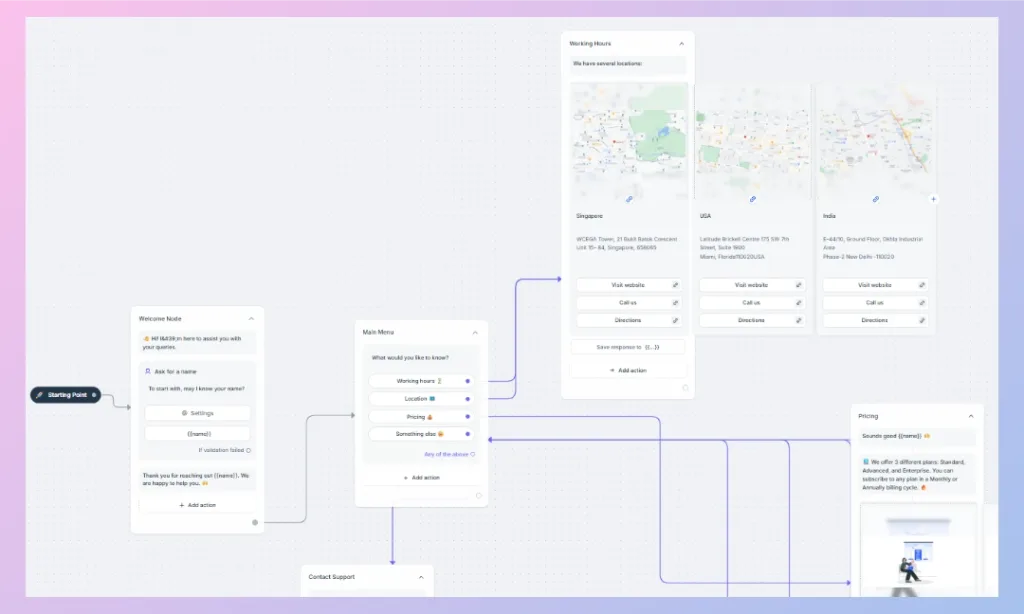Click Welcome Node bottom output connector dot

click(255, 523)
